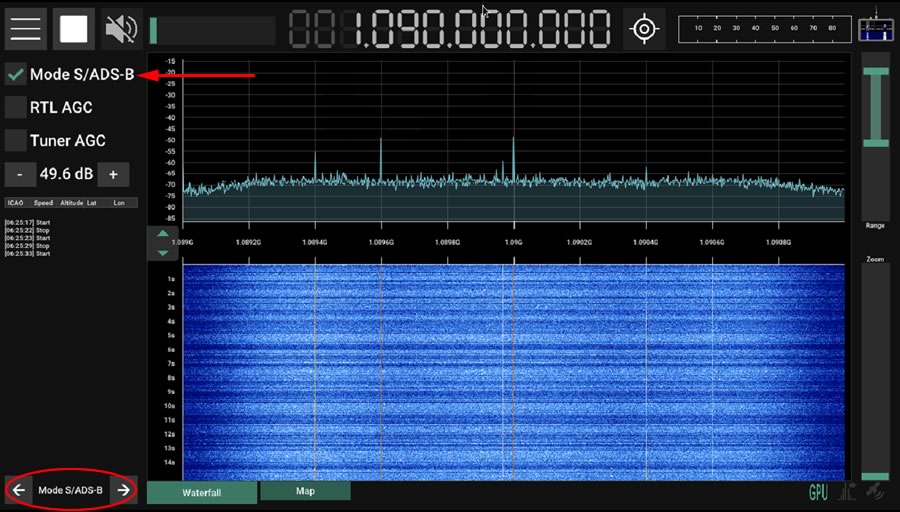
Task: Enable the Tuner AGC checkbox
Action: [16, 140]
